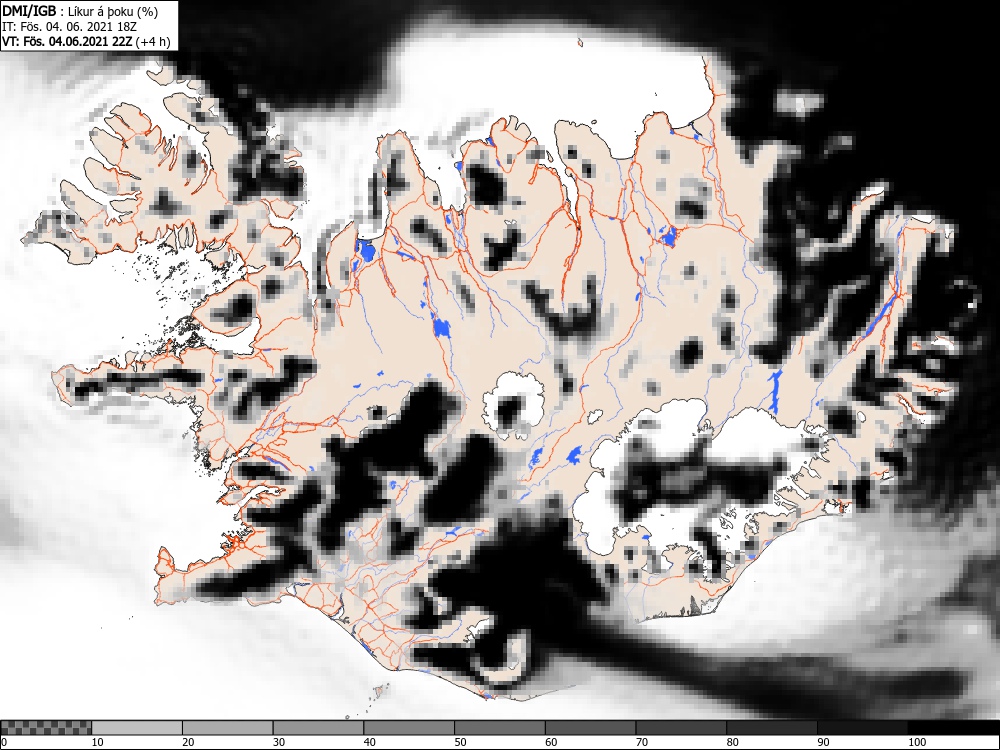Image resolution: width=1000 pixels, height=750 pixels.
Task: Select the initial time line 'IT: Fös. 04. 06. 2021 18Z'
Action: [x=69, y=27]
